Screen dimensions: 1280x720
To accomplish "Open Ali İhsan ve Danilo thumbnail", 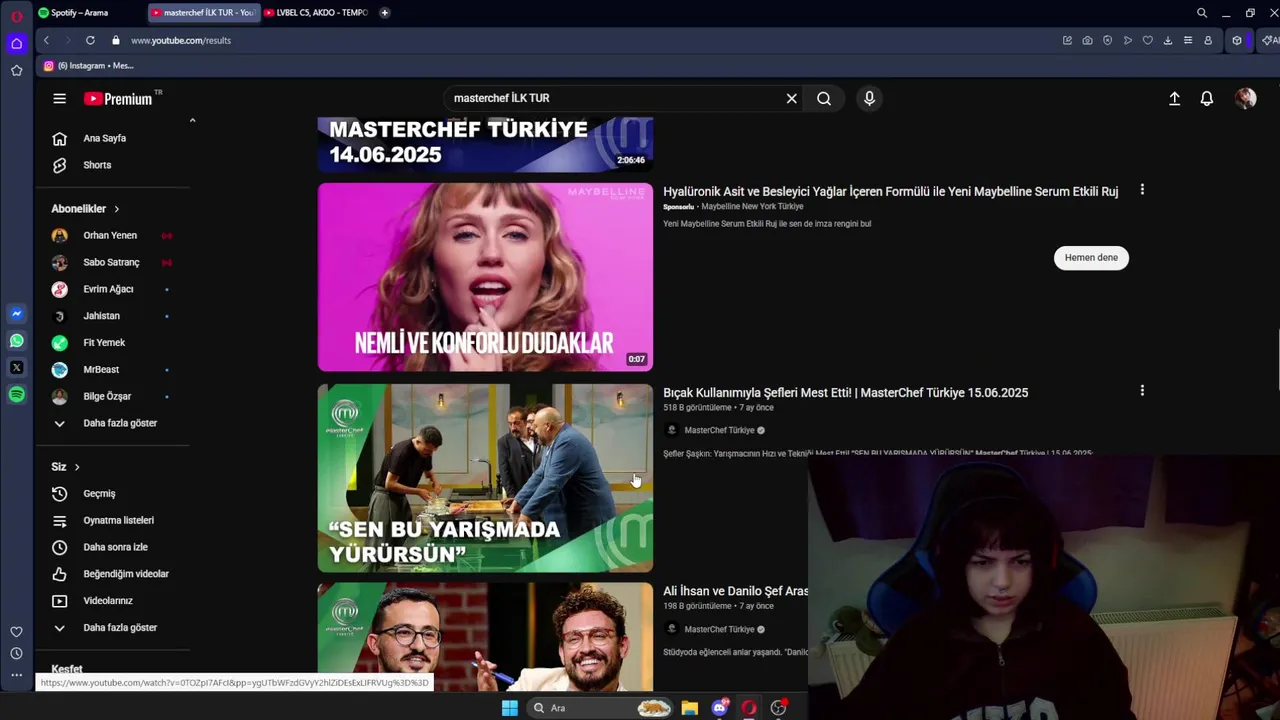I will (x=485, y=637).
